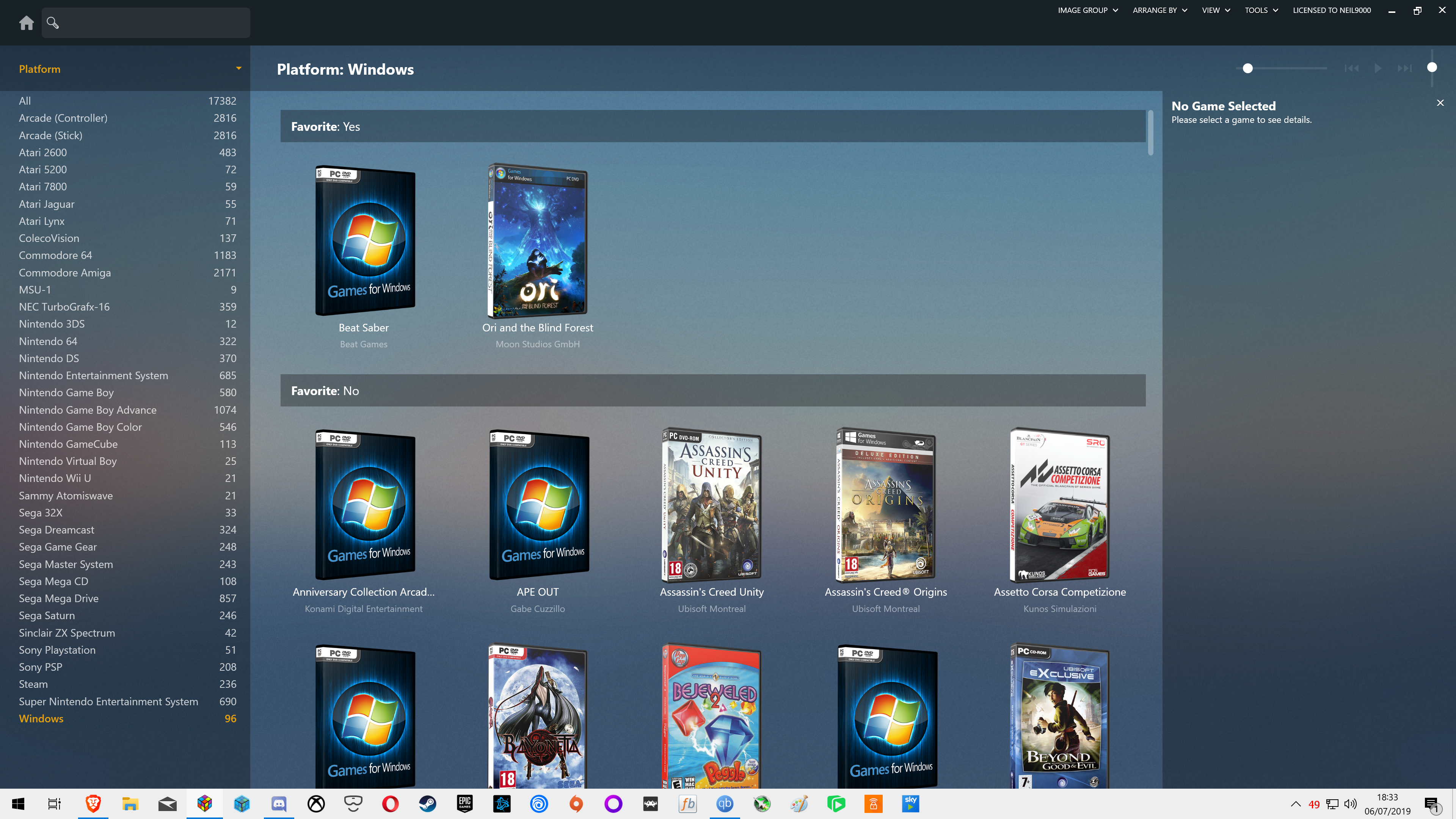Skip to next music track
This screenshot has height=819, width=1456.
[1404, 68]
